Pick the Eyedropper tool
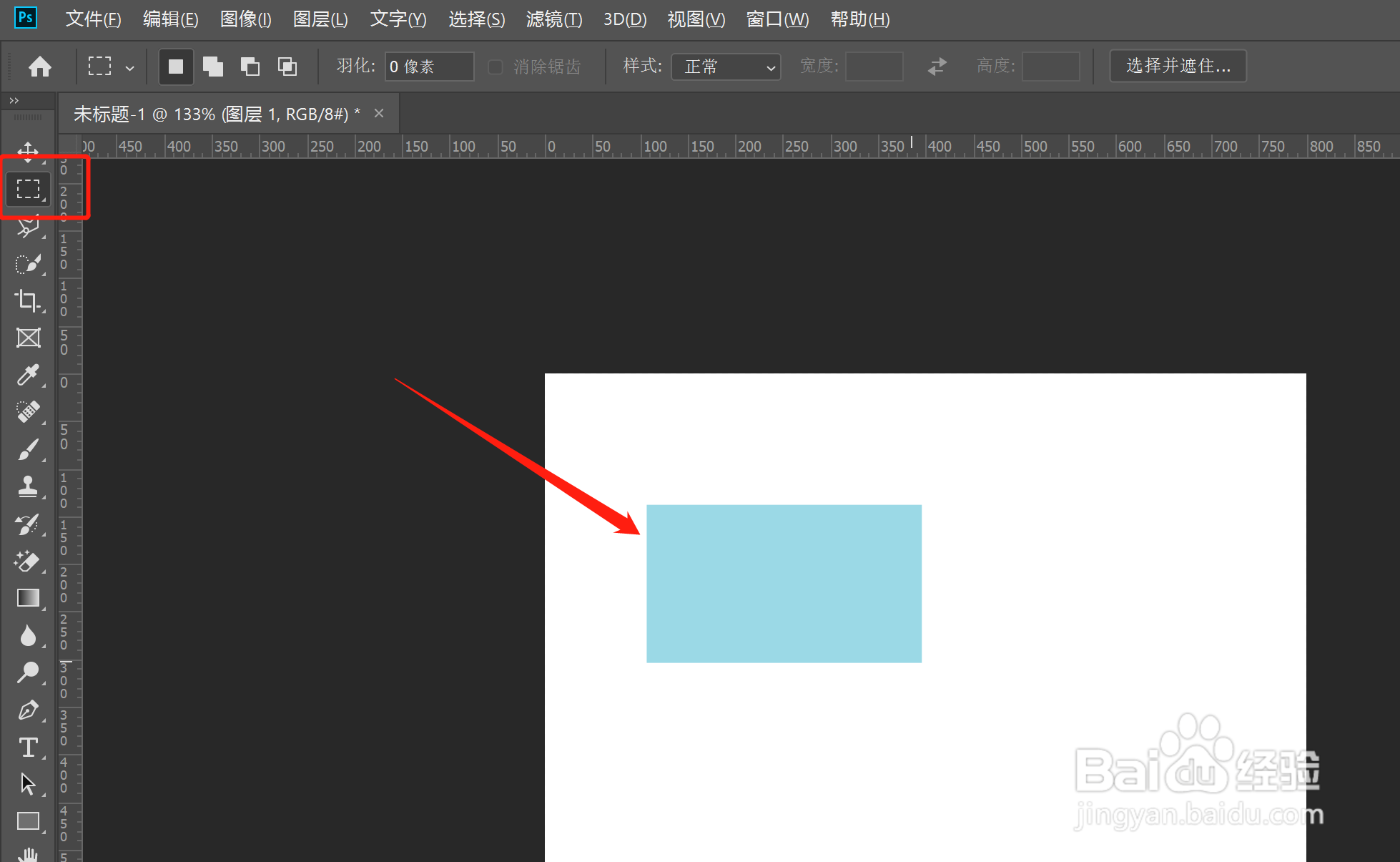Image resolution: width=1400 pixels, height=862 pixels. [28, 375]
